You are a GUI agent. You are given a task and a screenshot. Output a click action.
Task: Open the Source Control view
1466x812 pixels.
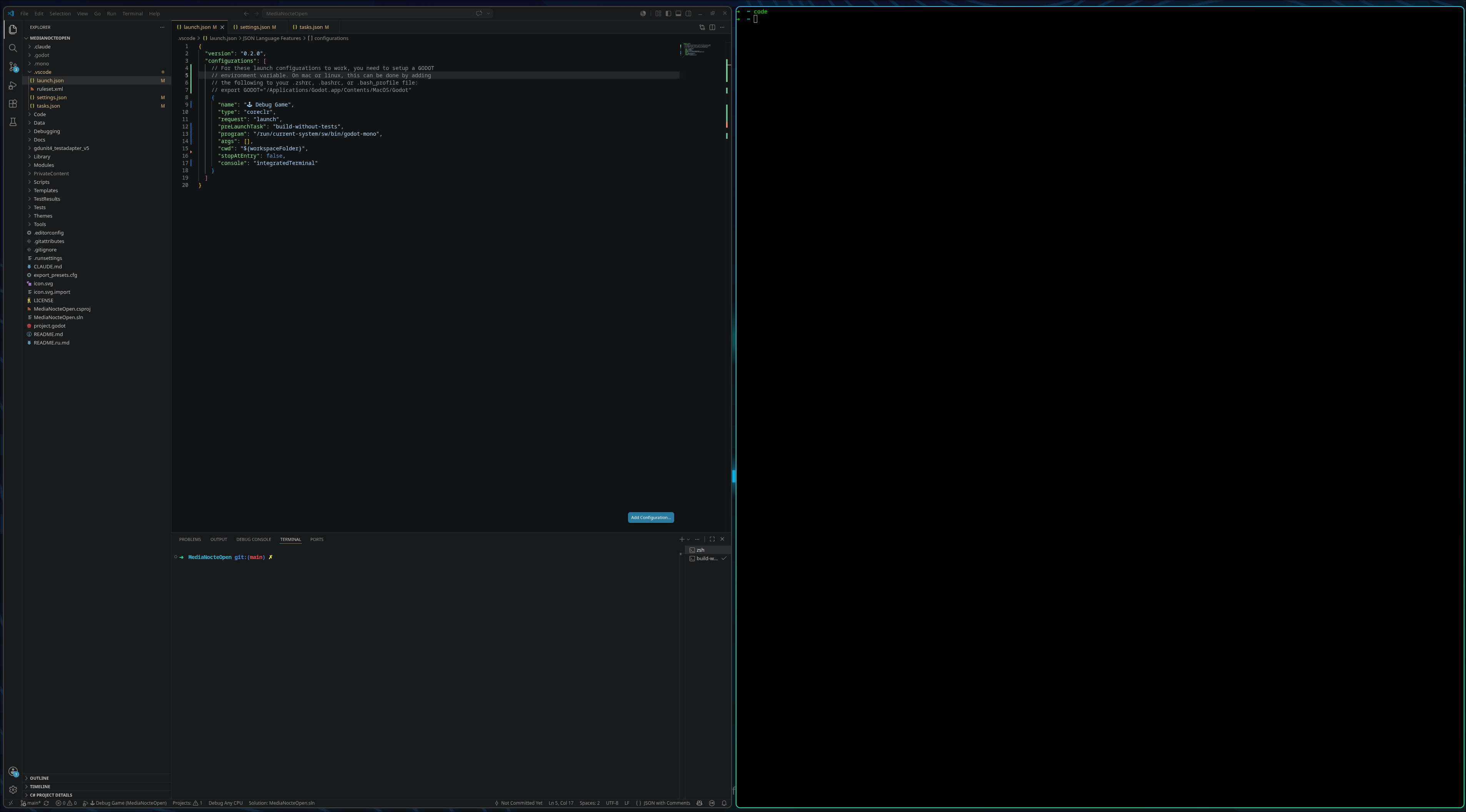click(x=13, y=67)
